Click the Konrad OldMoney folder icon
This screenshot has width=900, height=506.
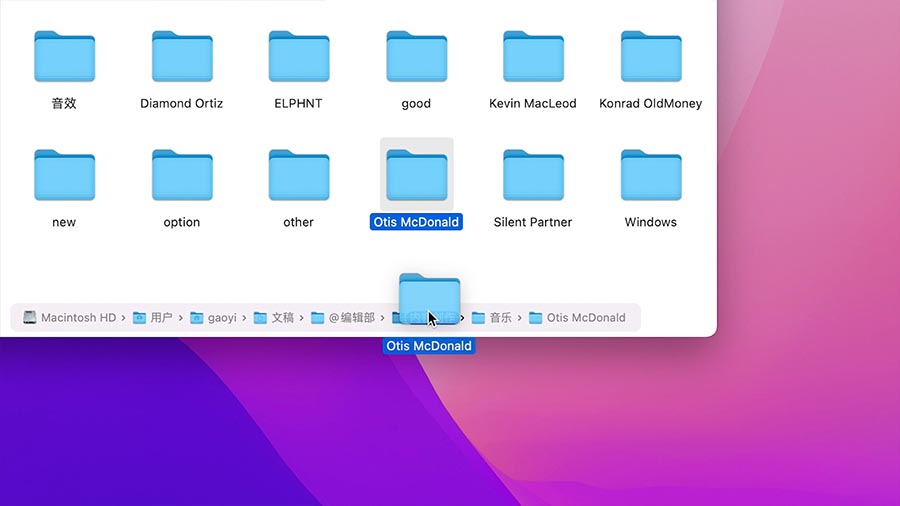point(650,57)
